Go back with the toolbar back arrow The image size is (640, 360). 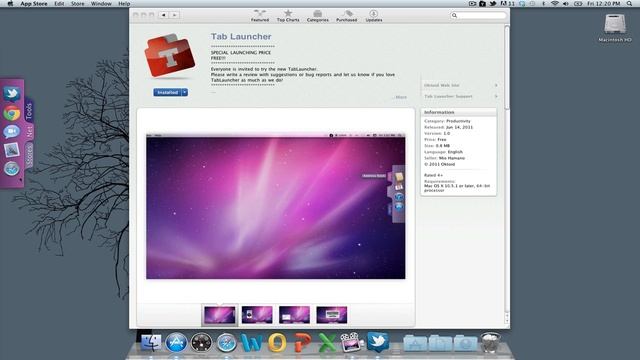(x=164, y=15)
